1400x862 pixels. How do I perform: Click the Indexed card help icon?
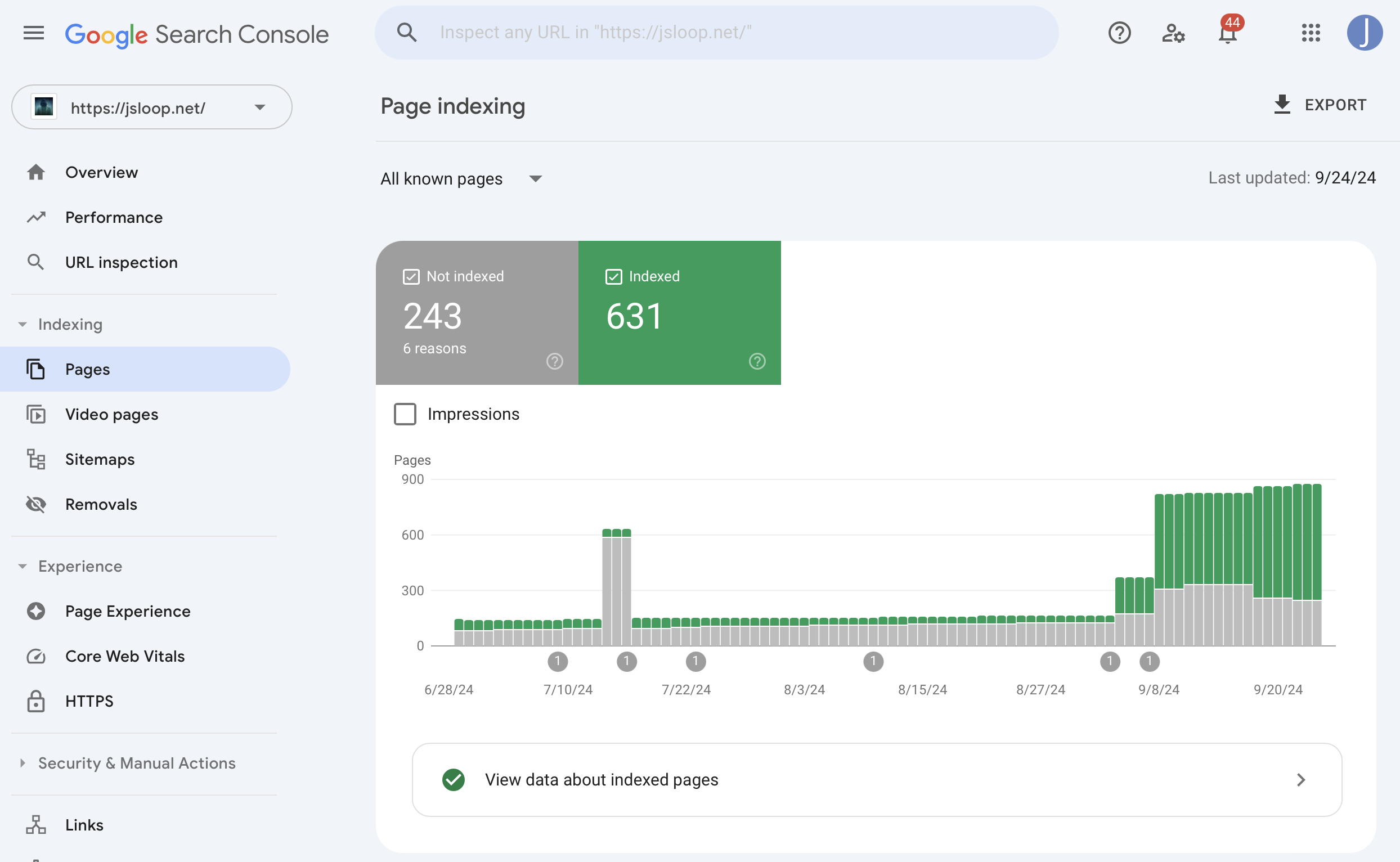(x=756, y=361)
